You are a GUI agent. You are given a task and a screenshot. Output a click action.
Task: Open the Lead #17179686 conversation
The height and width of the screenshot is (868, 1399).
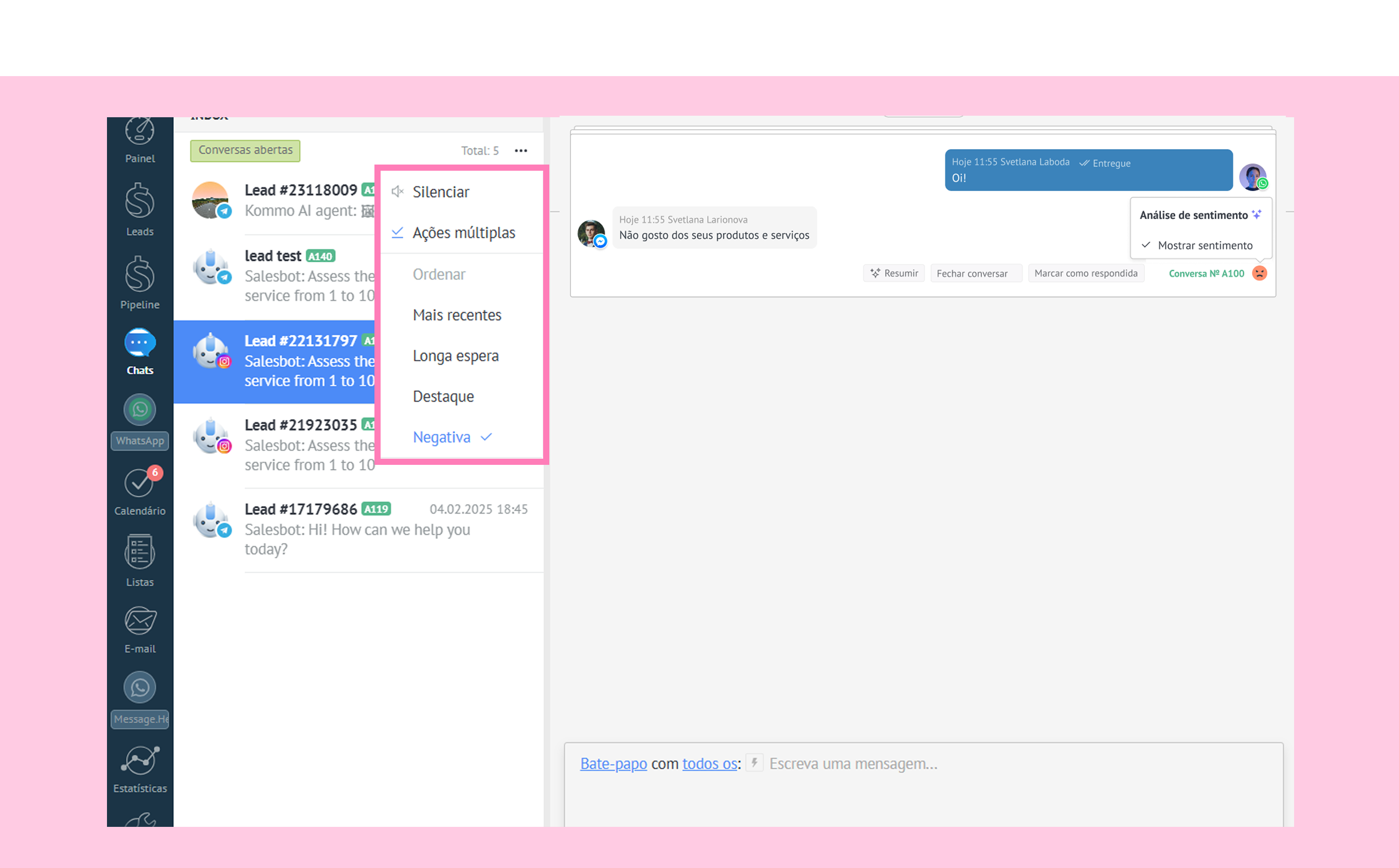359,530
